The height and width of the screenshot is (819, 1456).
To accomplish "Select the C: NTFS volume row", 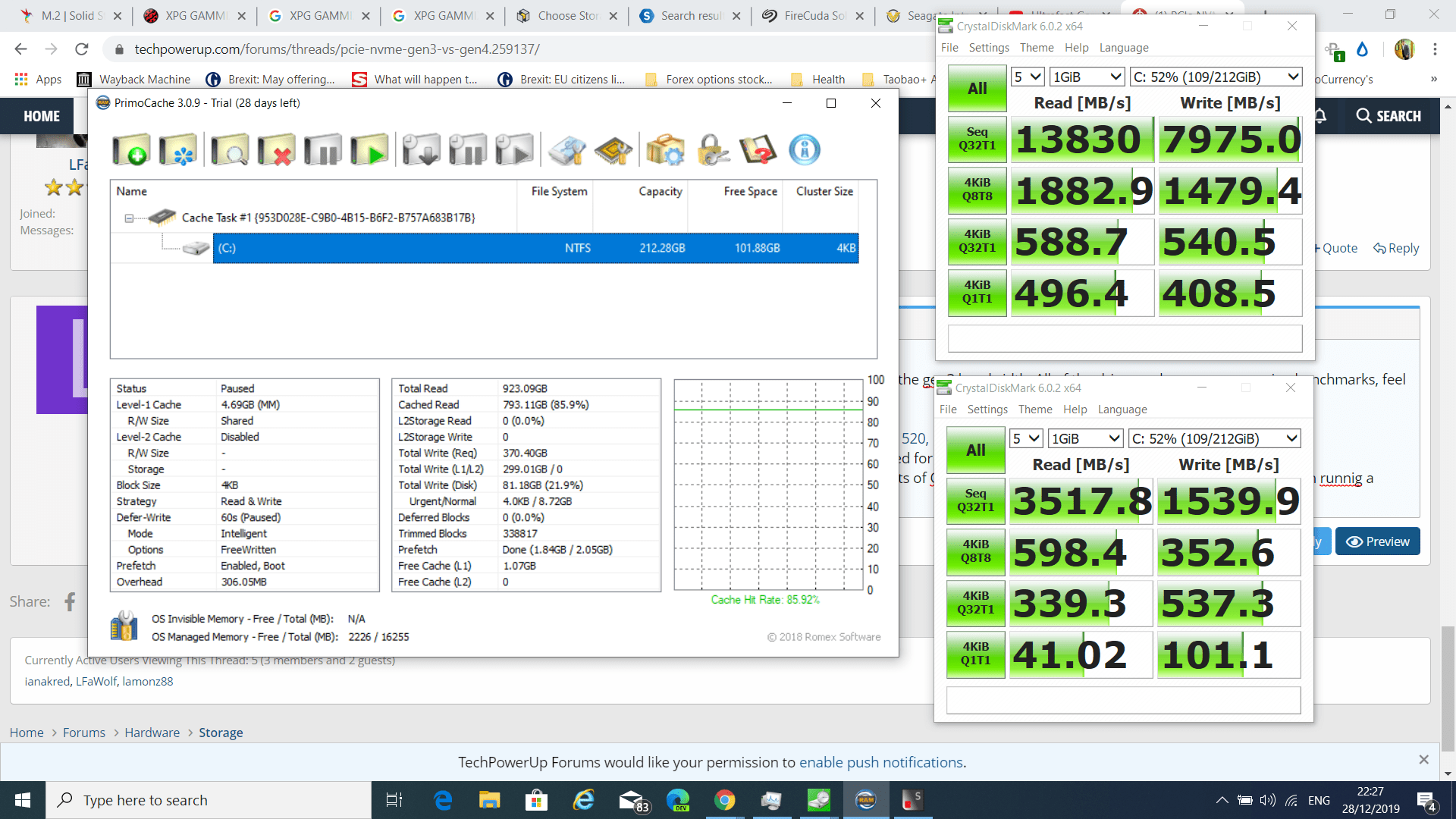I will coord(535,248).
